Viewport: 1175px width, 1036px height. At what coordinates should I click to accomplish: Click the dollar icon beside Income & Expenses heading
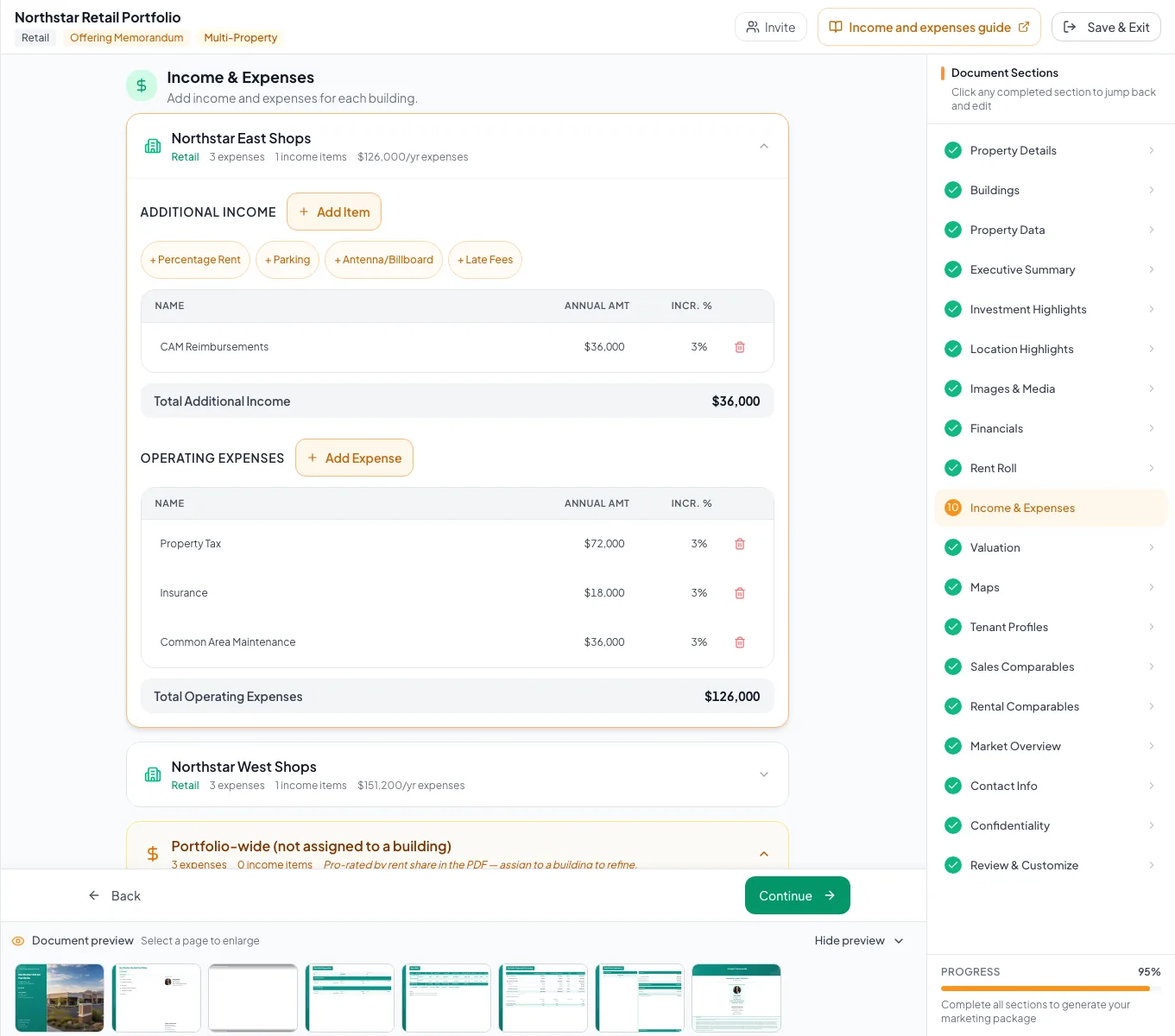(x=142, y=85)
